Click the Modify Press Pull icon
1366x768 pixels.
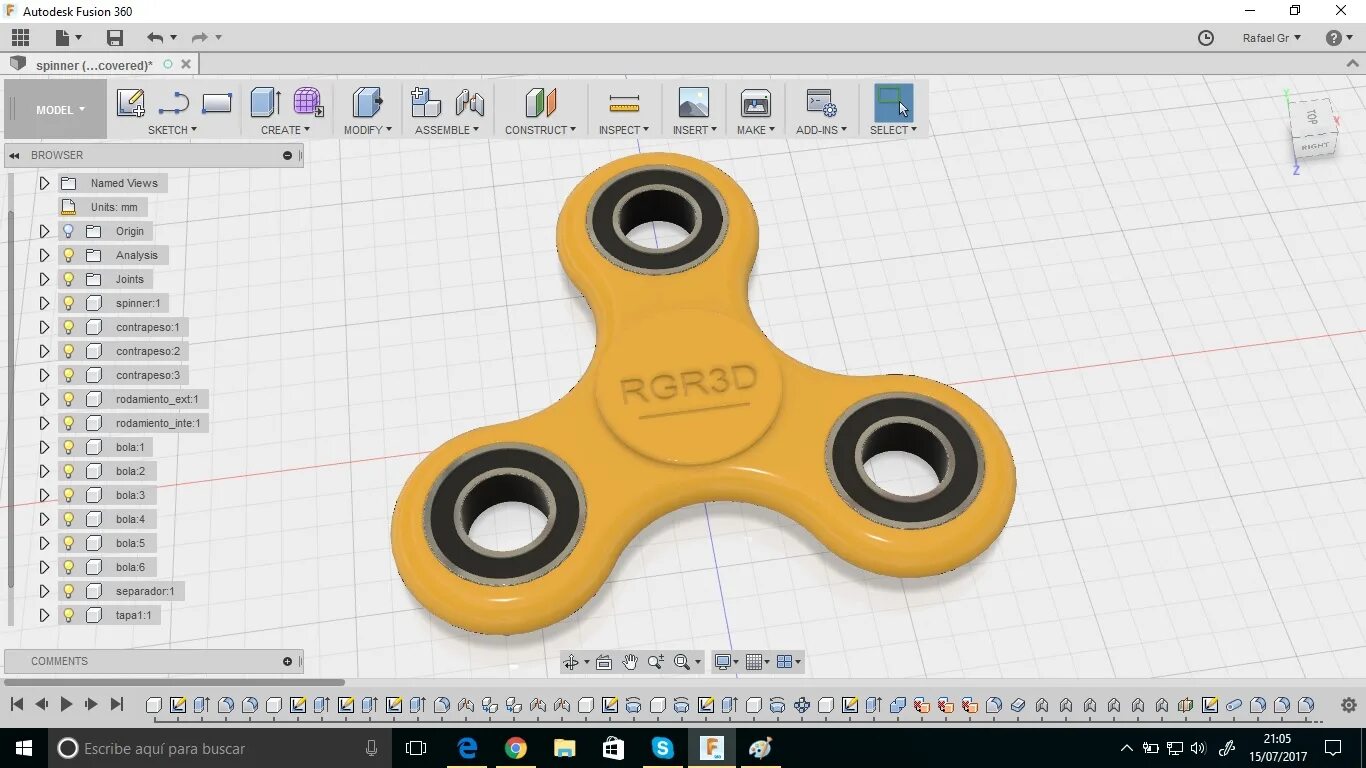pyautogui.click(x=368, y=102)
